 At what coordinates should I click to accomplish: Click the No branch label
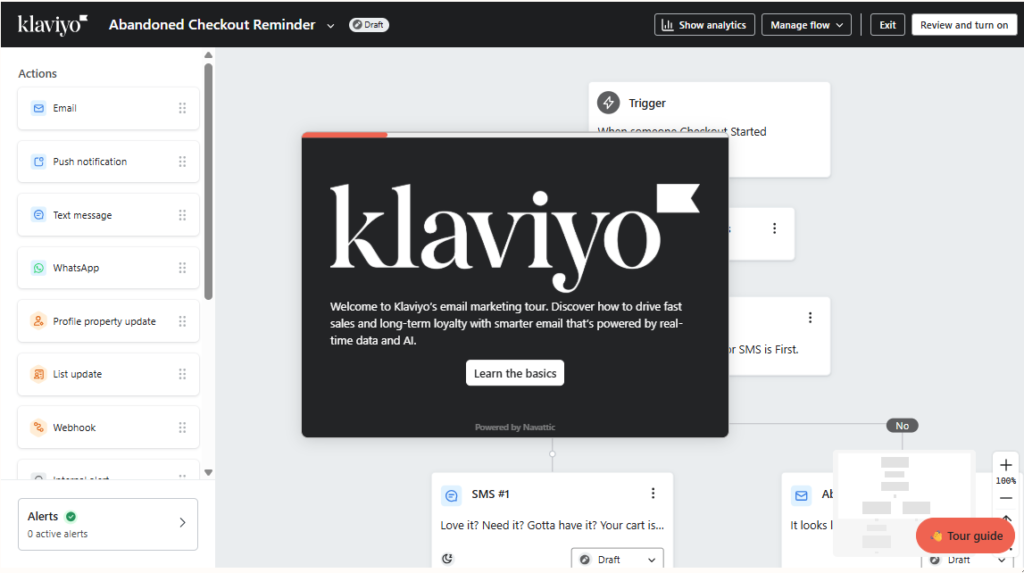coord(902,425)
